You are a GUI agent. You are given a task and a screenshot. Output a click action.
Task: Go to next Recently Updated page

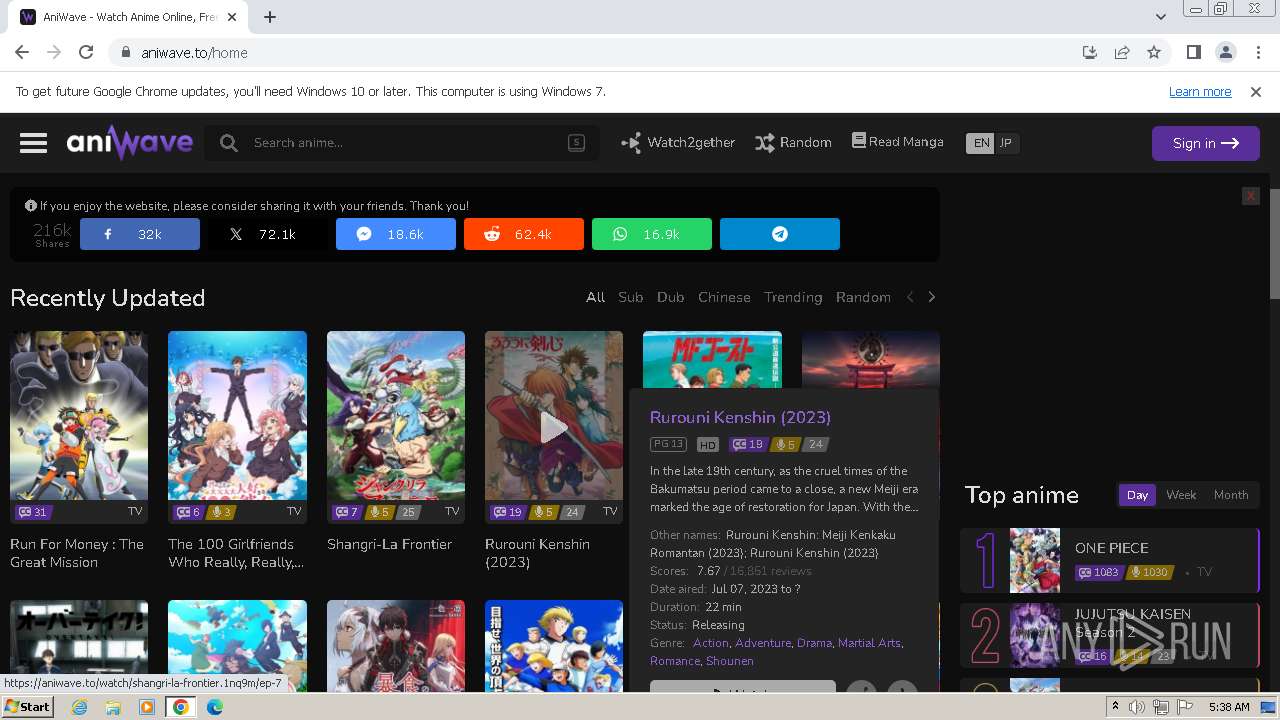pos(932,297)
